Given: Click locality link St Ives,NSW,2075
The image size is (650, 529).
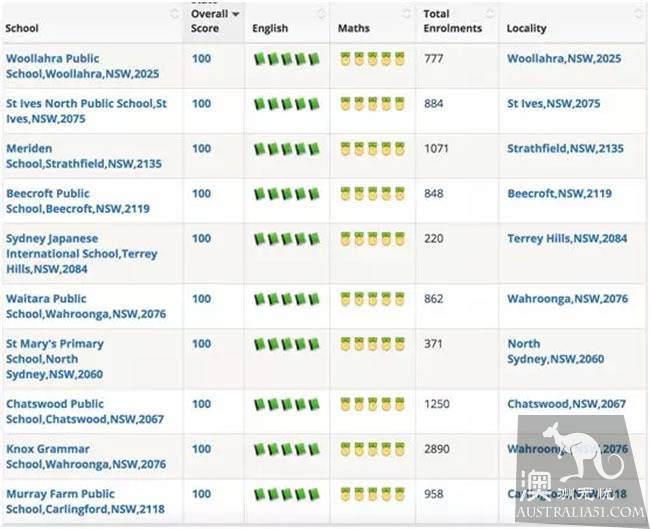Looking at the screenshot, I should coord(554,104).
